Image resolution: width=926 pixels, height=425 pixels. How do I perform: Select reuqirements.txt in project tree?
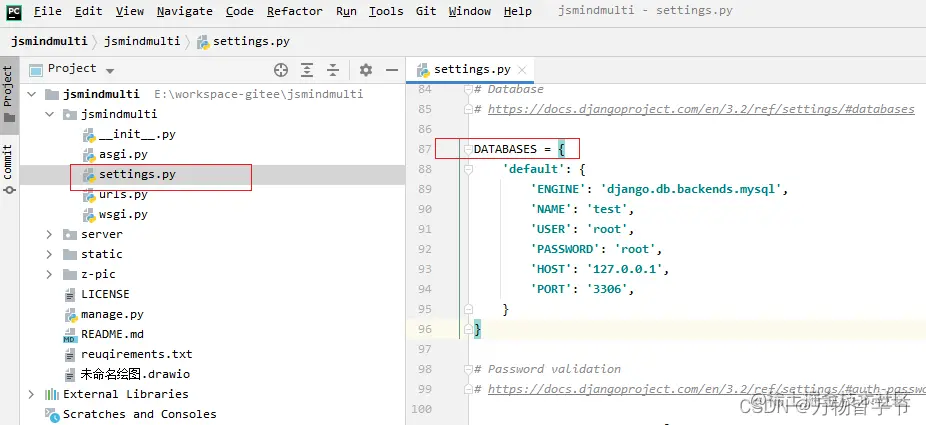click(136, 355)
